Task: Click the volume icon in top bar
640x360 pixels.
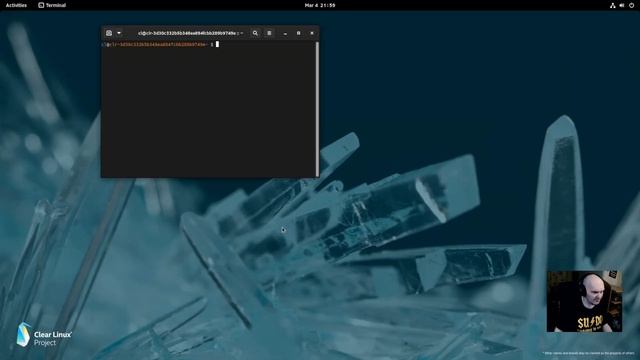Action: point(622,5)
